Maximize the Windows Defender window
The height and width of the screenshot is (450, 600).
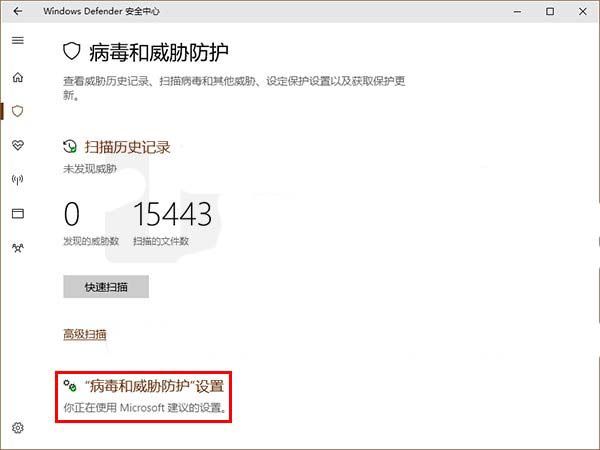[550, 11]
